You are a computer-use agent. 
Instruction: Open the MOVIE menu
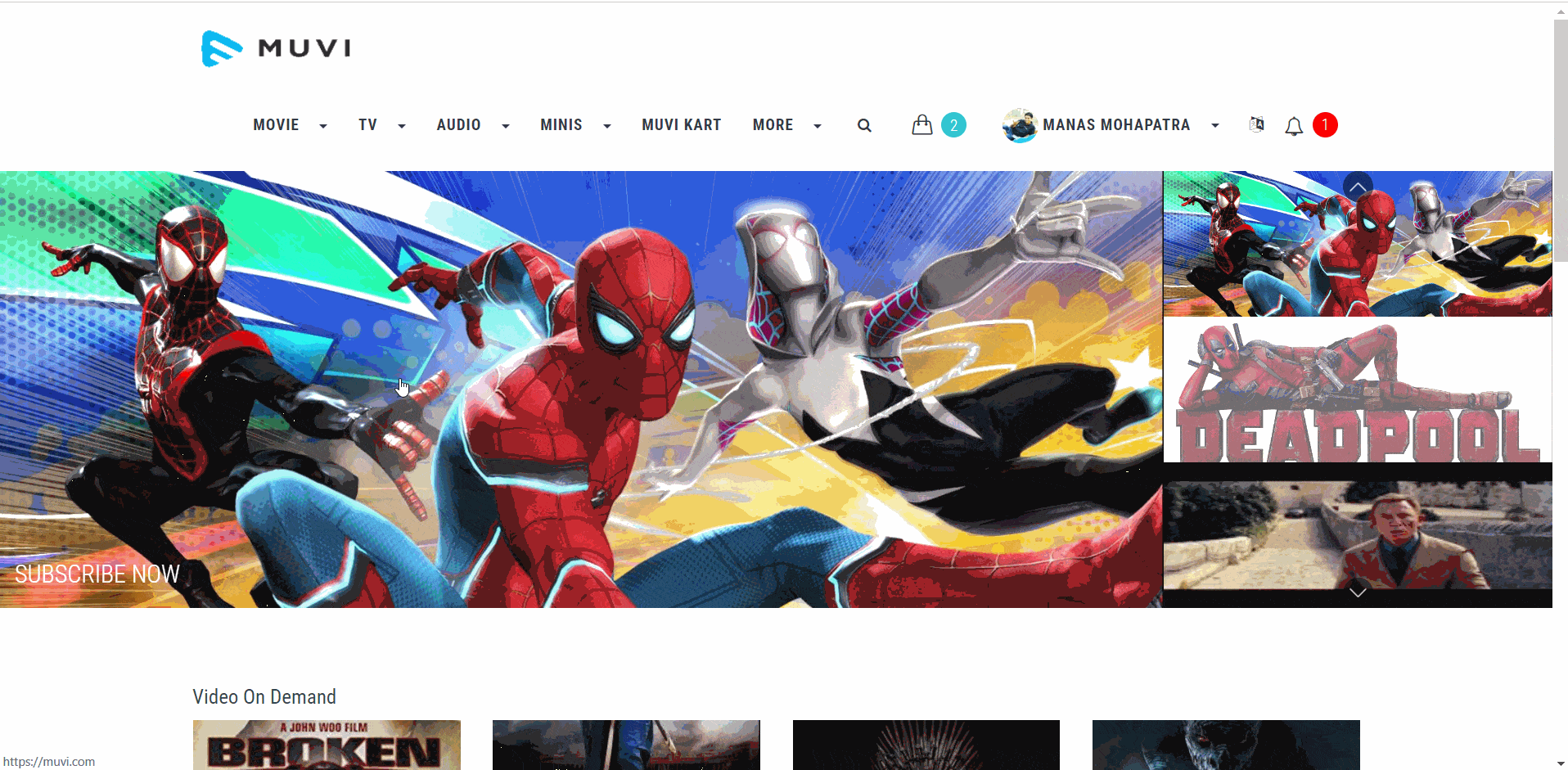(276, 125)
